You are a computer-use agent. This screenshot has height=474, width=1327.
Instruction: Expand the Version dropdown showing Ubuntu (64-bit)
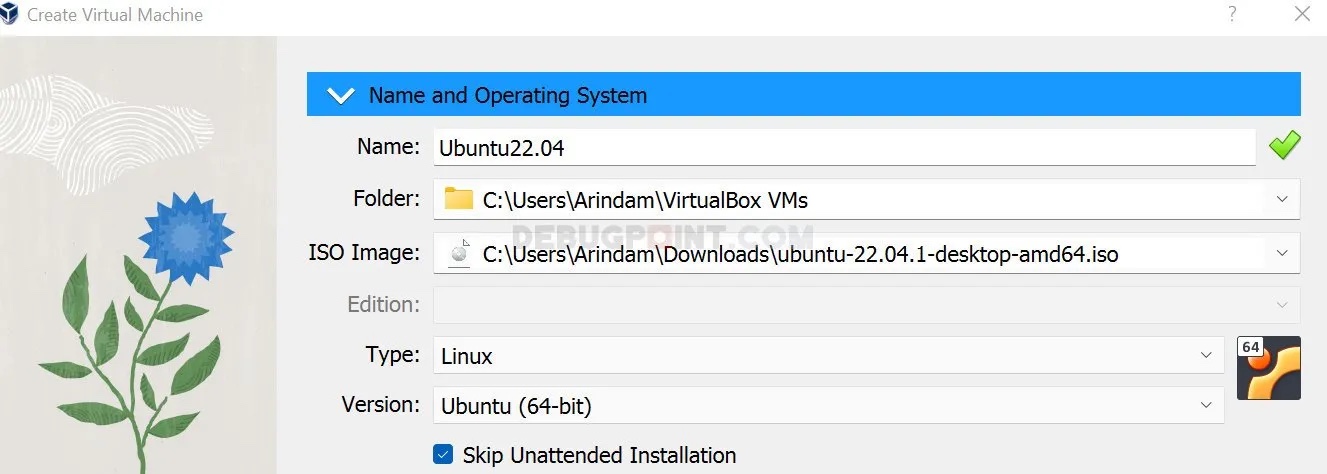[1206, 405]
